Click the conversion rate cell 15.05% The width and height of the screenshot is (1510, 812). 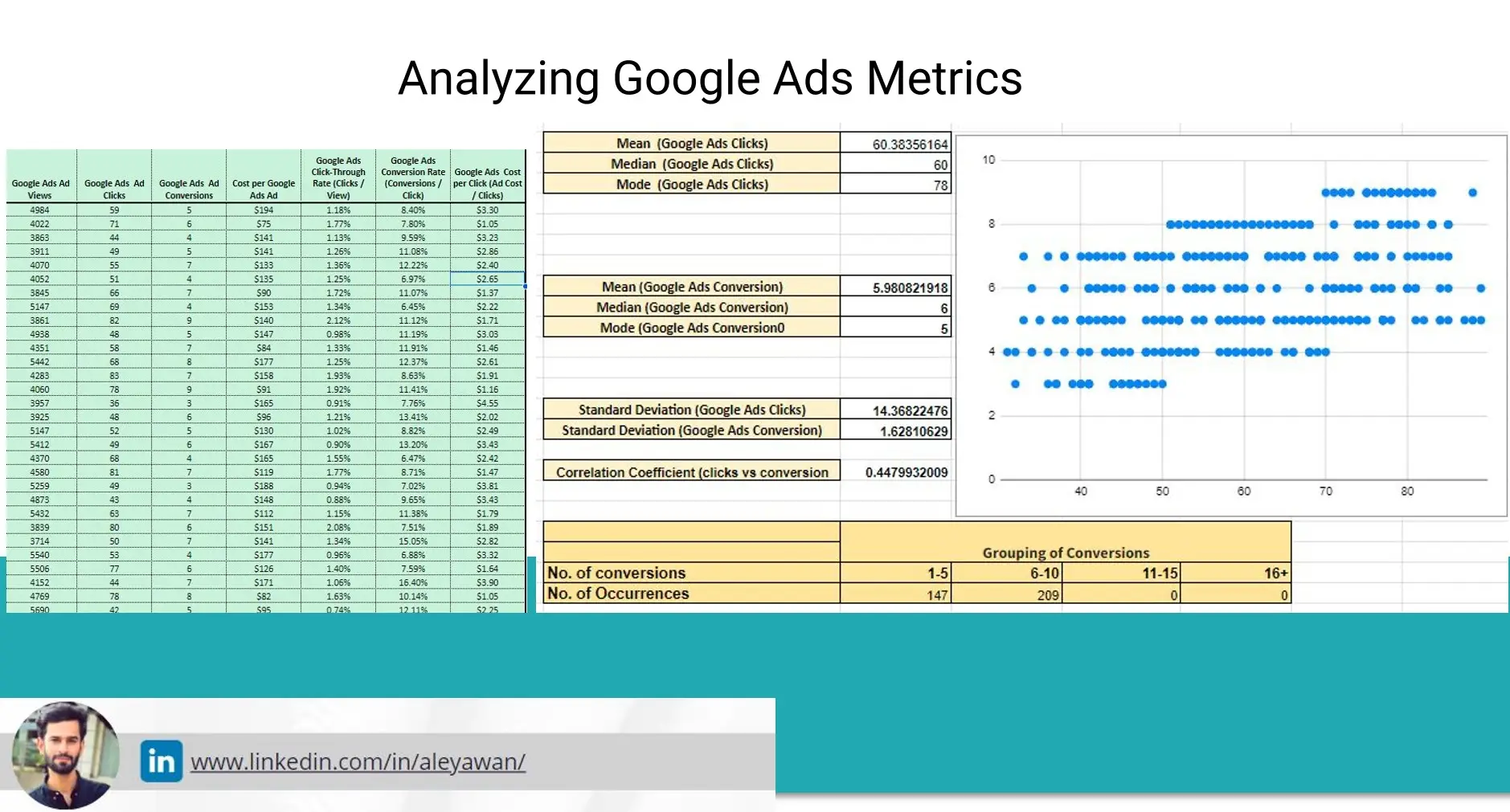[413, 541]
